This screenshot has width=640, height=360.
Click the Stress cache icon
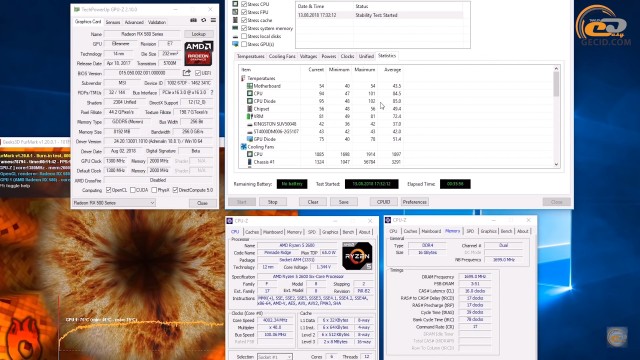point(235,20)
